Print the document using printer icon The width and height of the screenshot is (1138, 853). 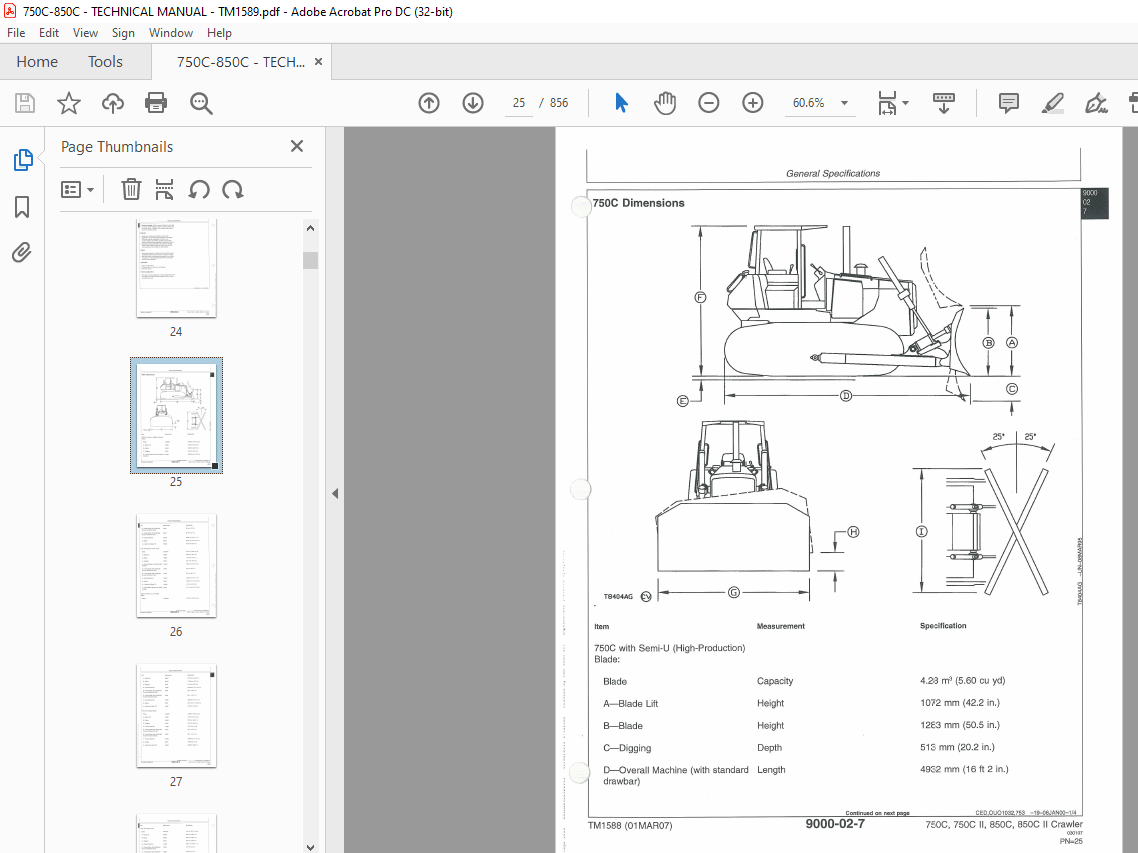(x=156, y=103)
